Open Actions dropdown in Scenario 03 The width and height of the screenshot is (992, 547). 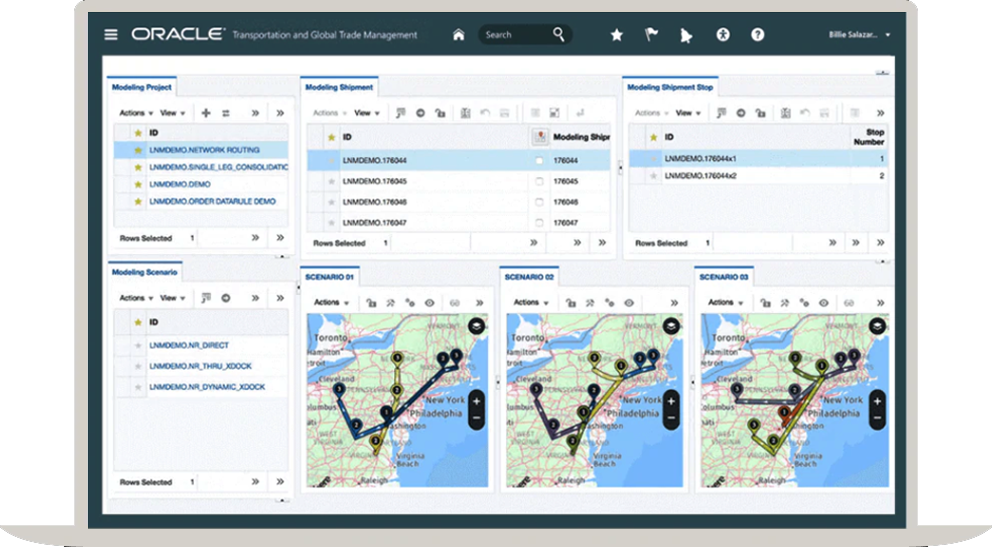[x=726, y=302]
